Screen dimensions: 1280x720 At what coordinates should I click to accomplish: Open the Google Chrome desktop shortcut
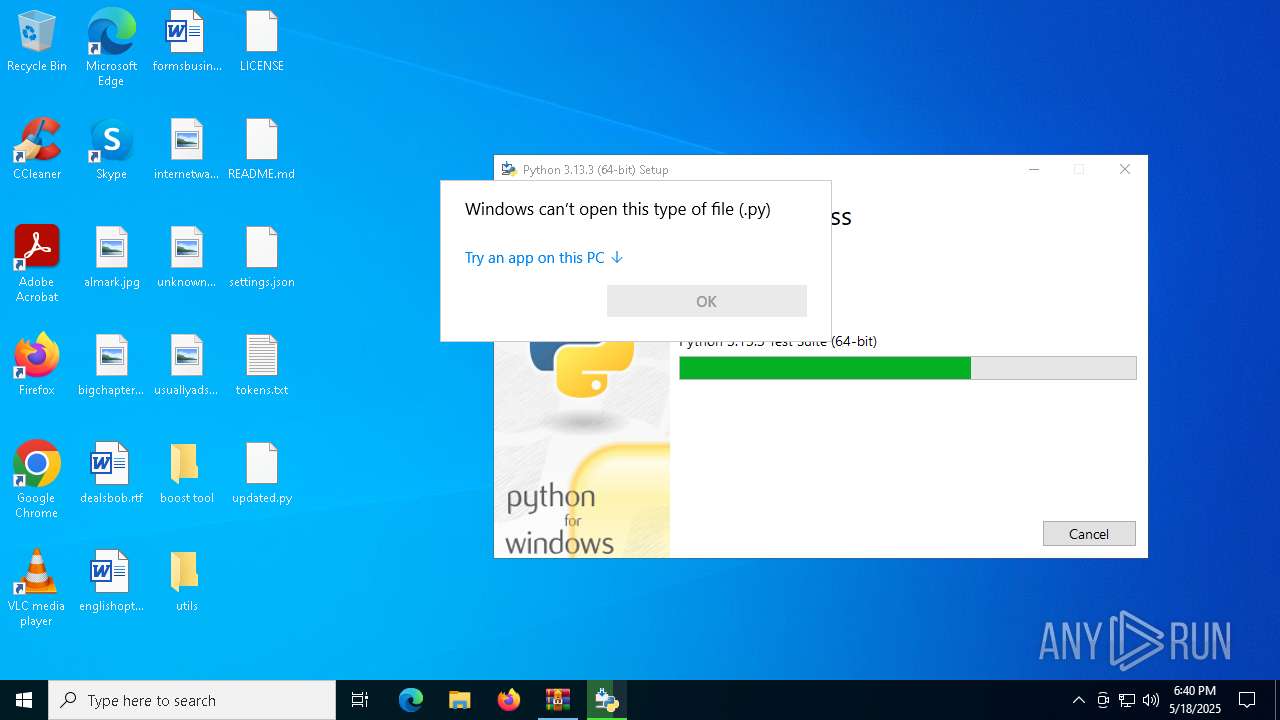(37, 480)
